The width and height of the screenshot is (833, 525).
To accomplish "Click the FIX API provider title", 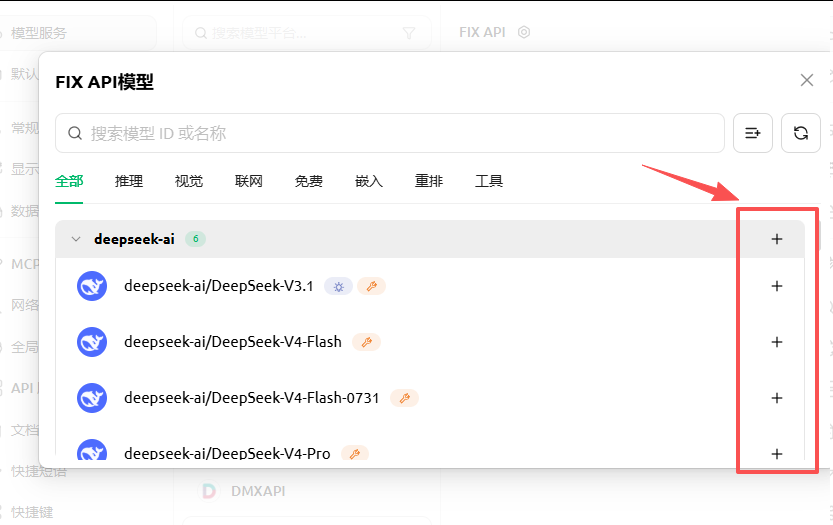I will click(x=482, y=32).
